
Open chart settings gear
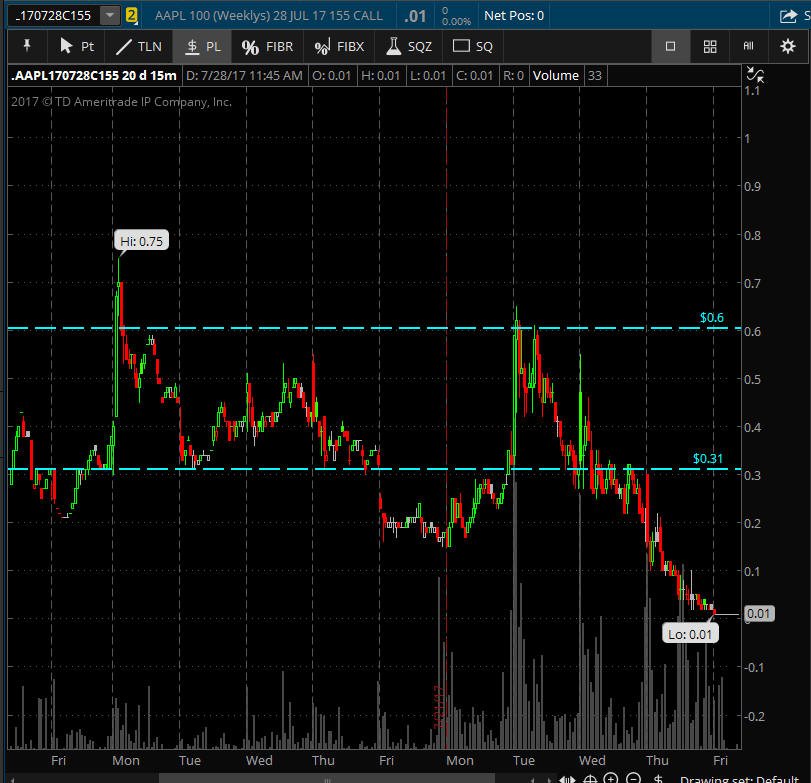click(x=787, y=47)
